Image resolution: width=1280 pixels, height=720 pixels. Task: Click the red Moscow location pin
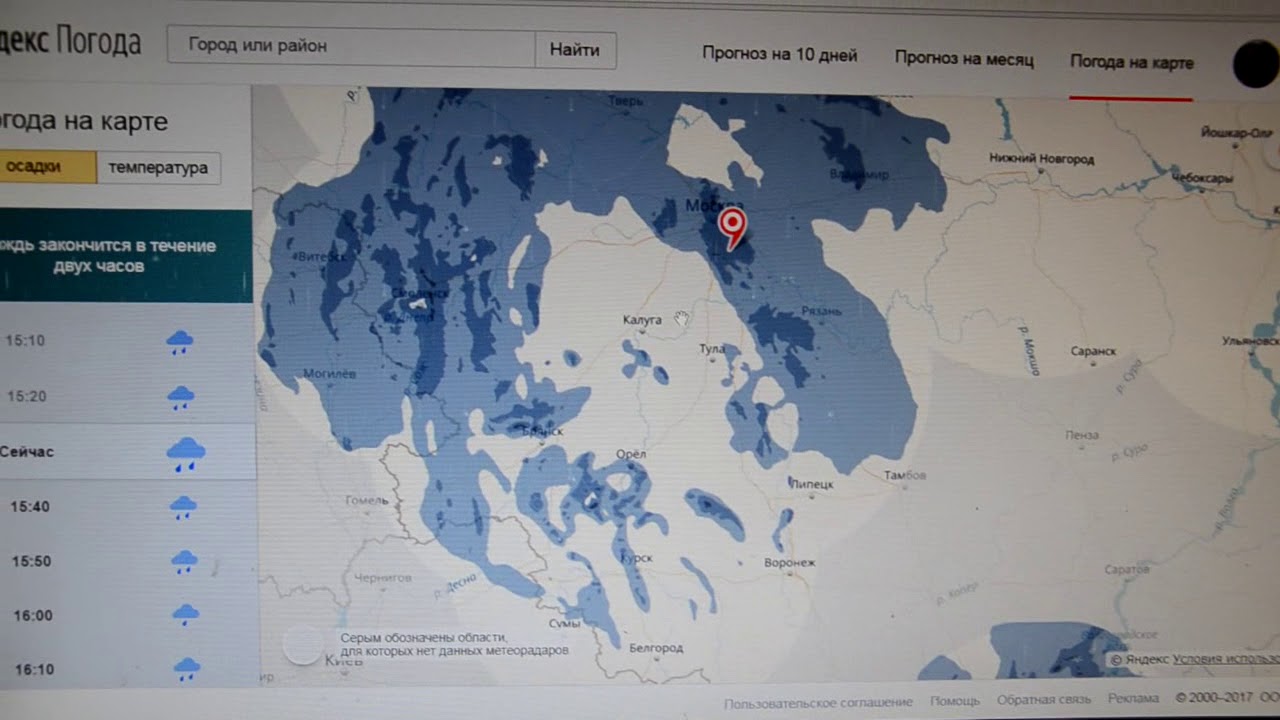(x=733, y=228)
